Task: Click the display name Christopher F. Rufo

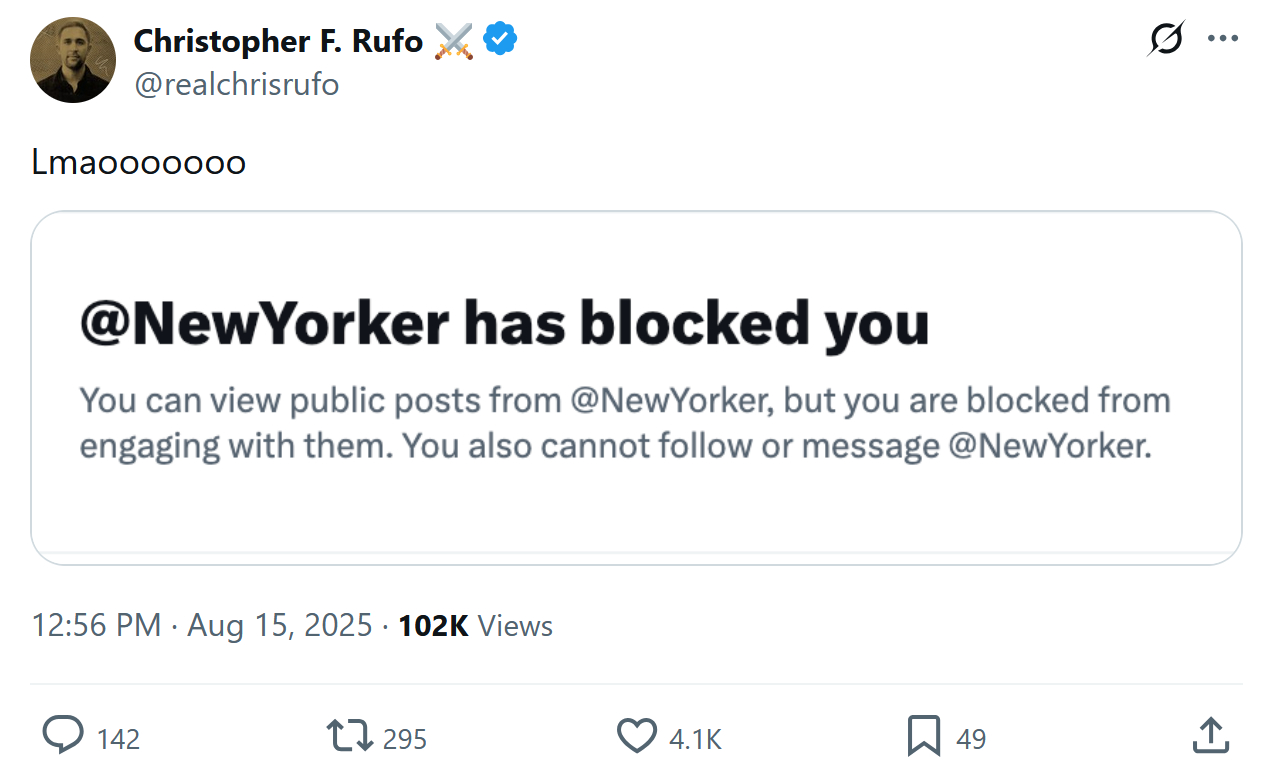Action: [278, 41]
